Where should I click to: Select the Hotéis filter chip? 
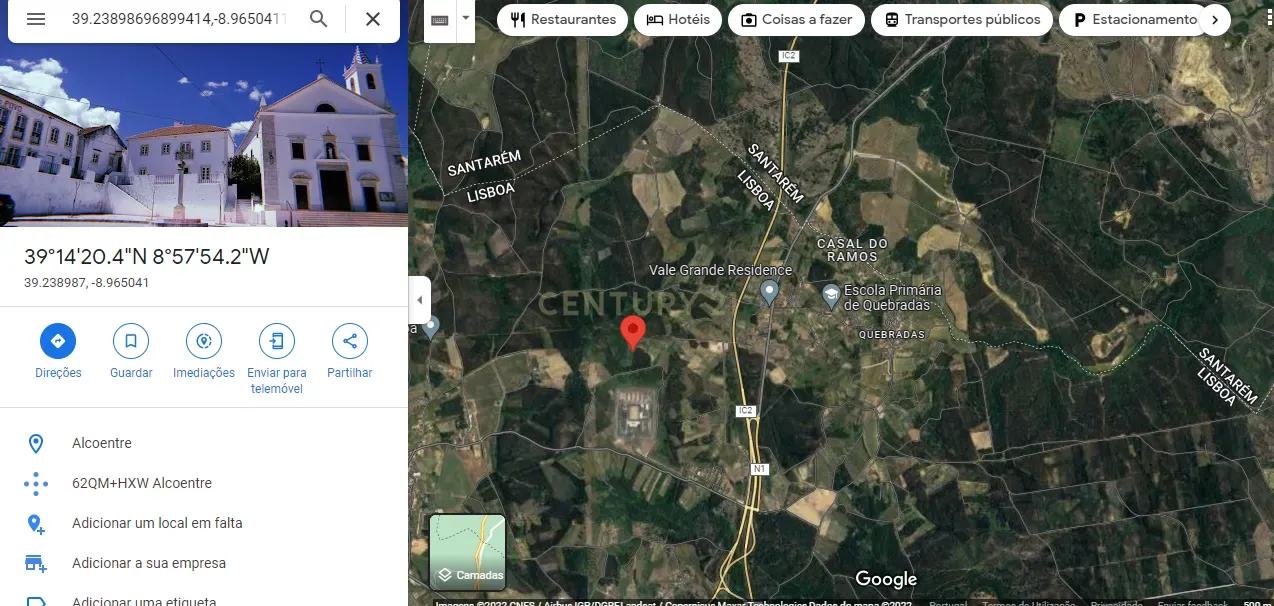point(678,19)
